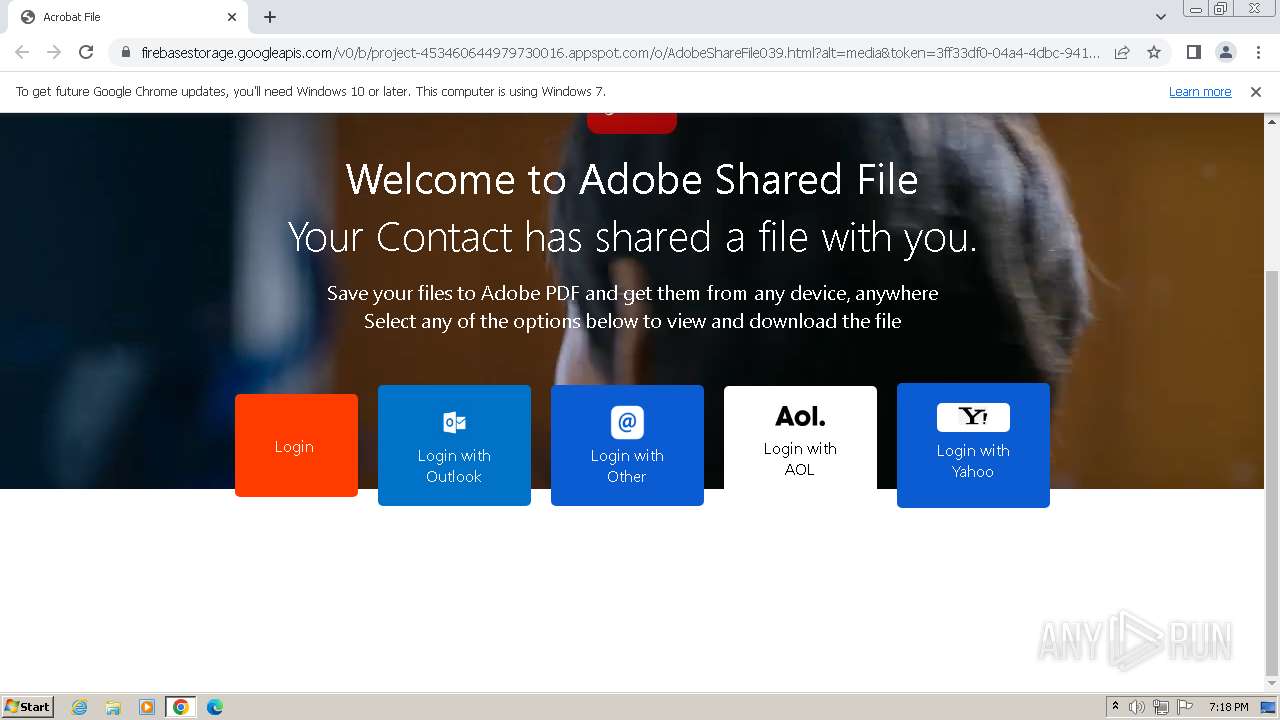Select Login with Other email option
This screenshot has height=720, width=1280.
coord(627,445)
